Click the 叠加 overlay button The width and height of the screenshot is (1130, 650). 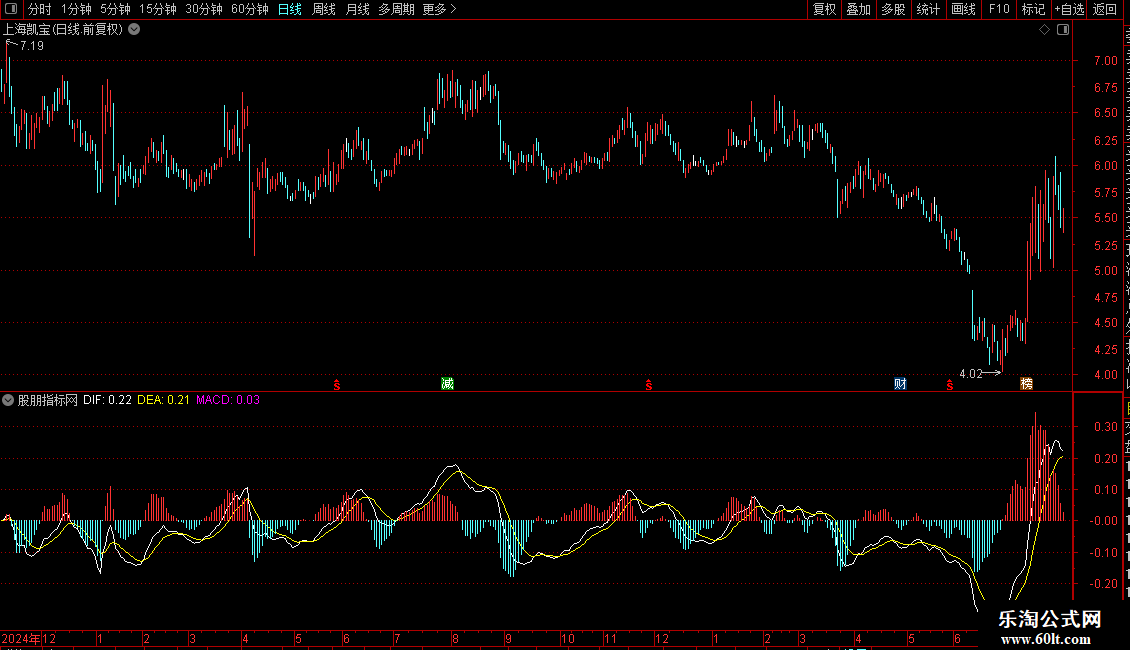pyautogui.click(x=859, y=9)
